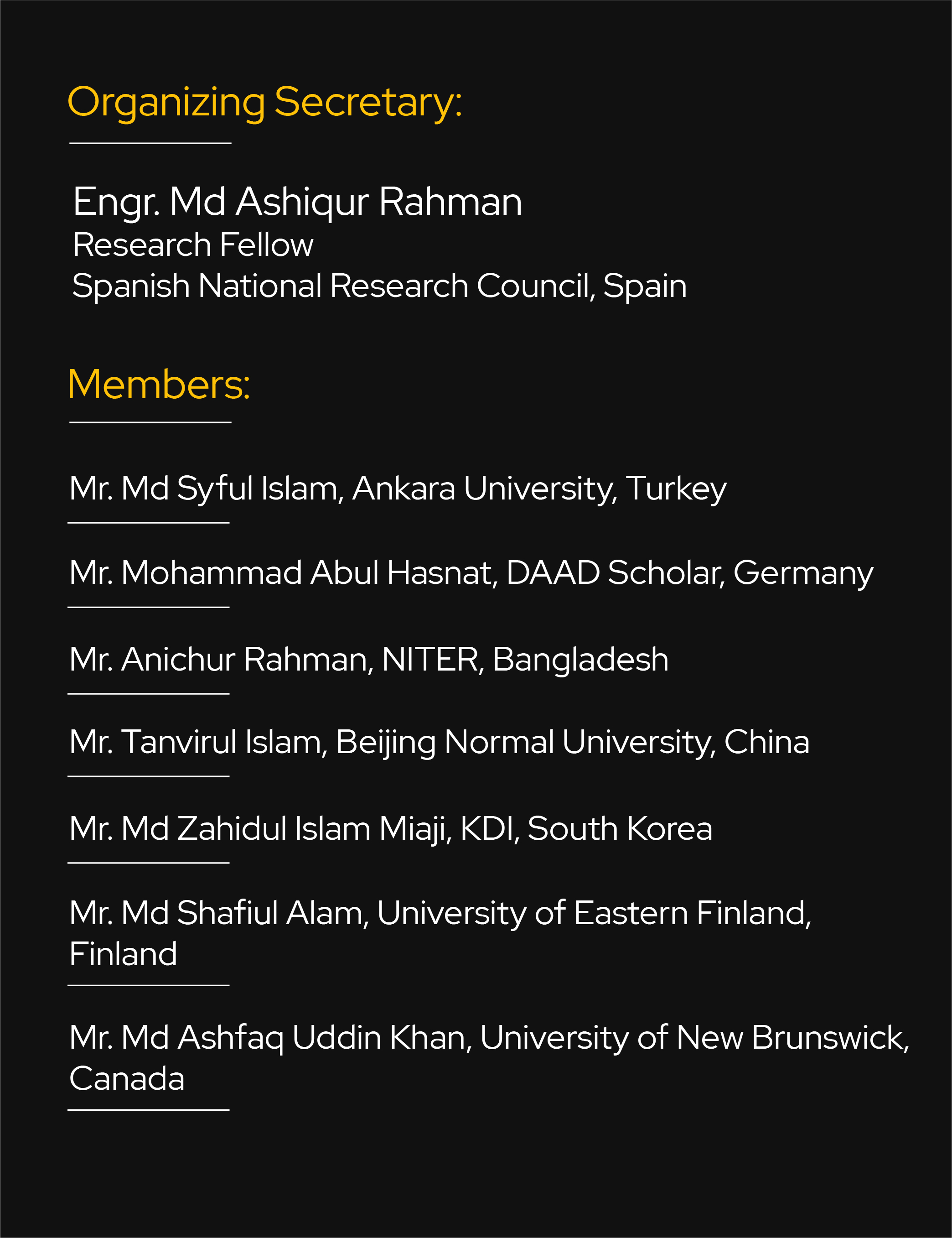Select Mr. Anichur Rahman, NITER entry
Image resolution: width=952 pixels, height=1238 pixels.
(x=368, y=659)
